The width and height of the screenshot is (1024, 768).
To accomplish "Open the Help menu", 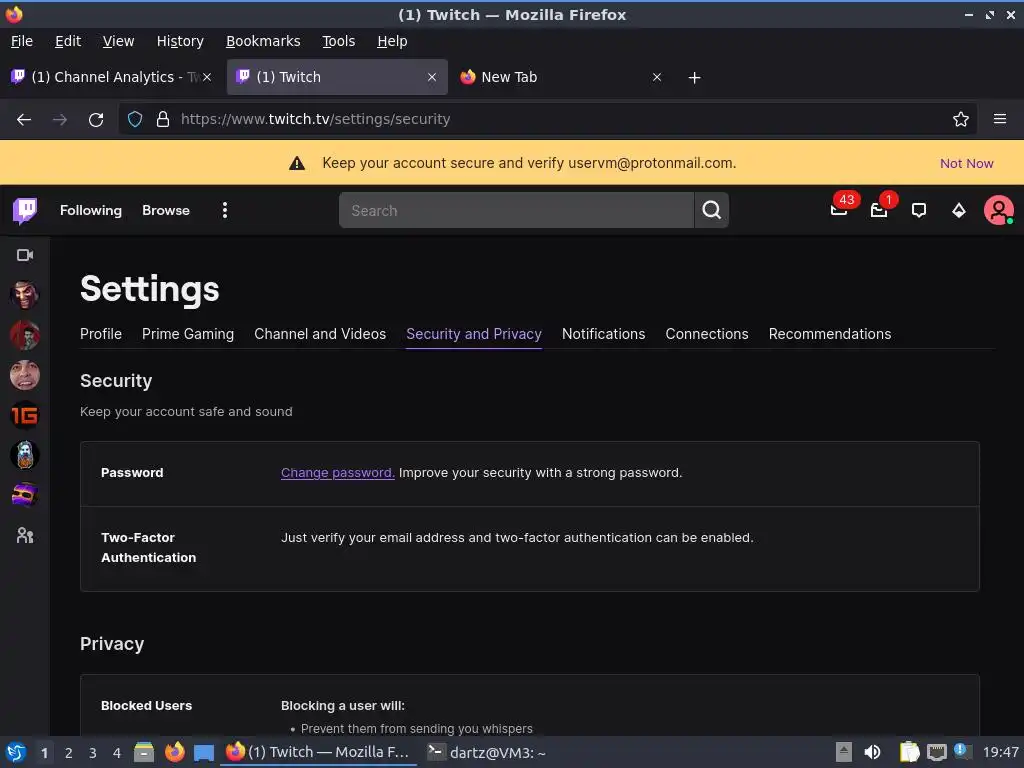I will 392,41.
